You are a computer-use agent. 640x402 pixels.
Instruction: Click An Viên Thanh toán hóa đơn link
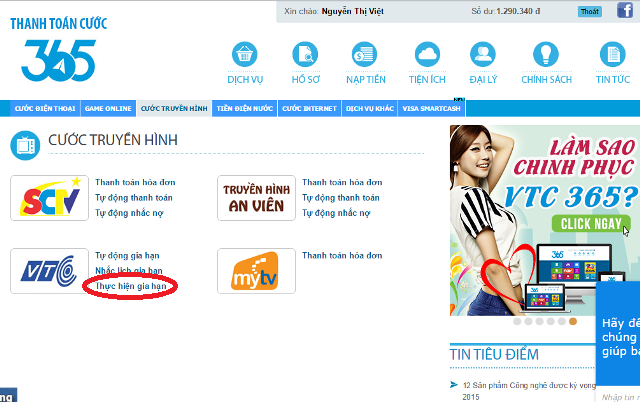point(342,182)
